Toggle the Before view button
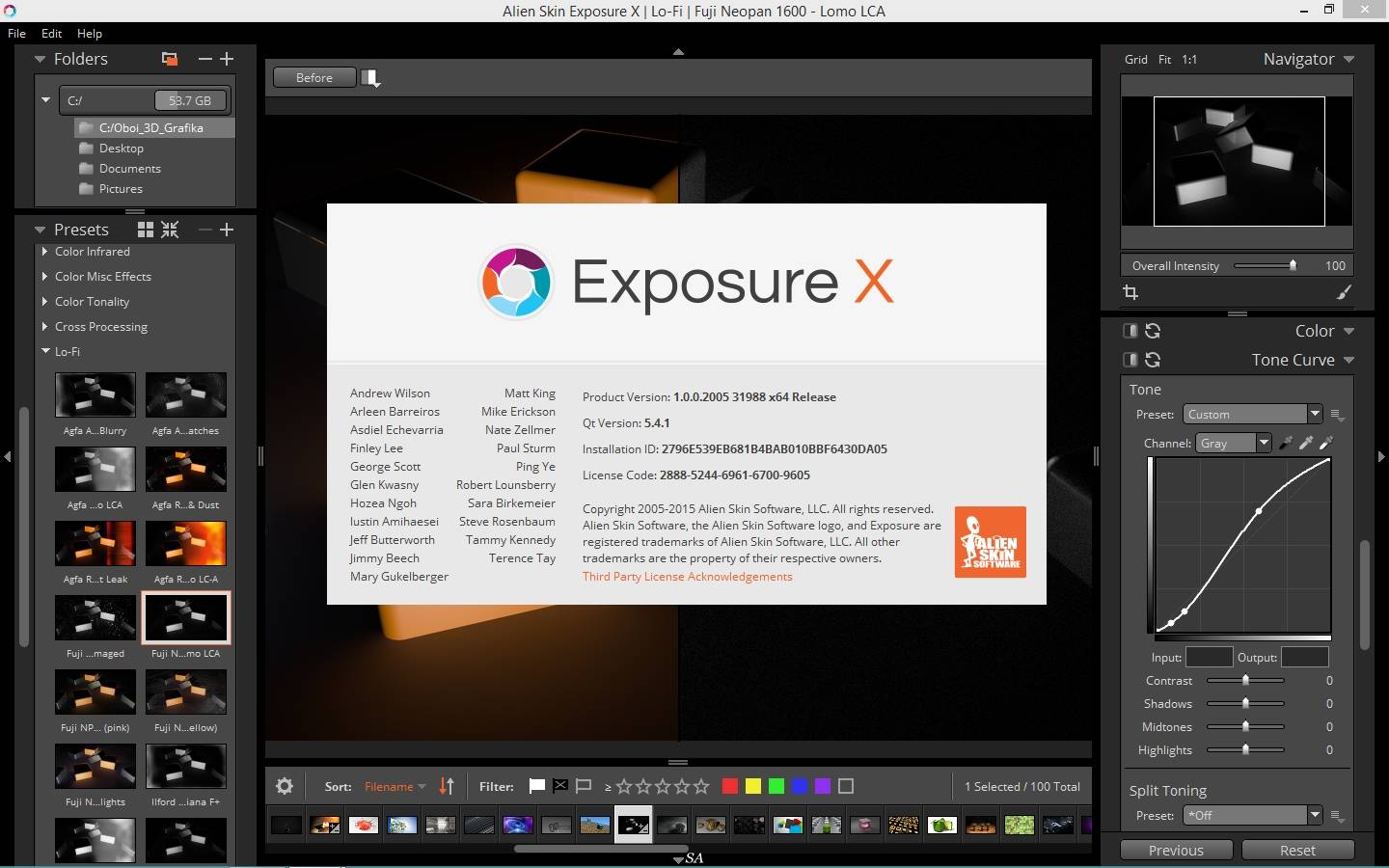1389x868 pixels. coord(314,78)
